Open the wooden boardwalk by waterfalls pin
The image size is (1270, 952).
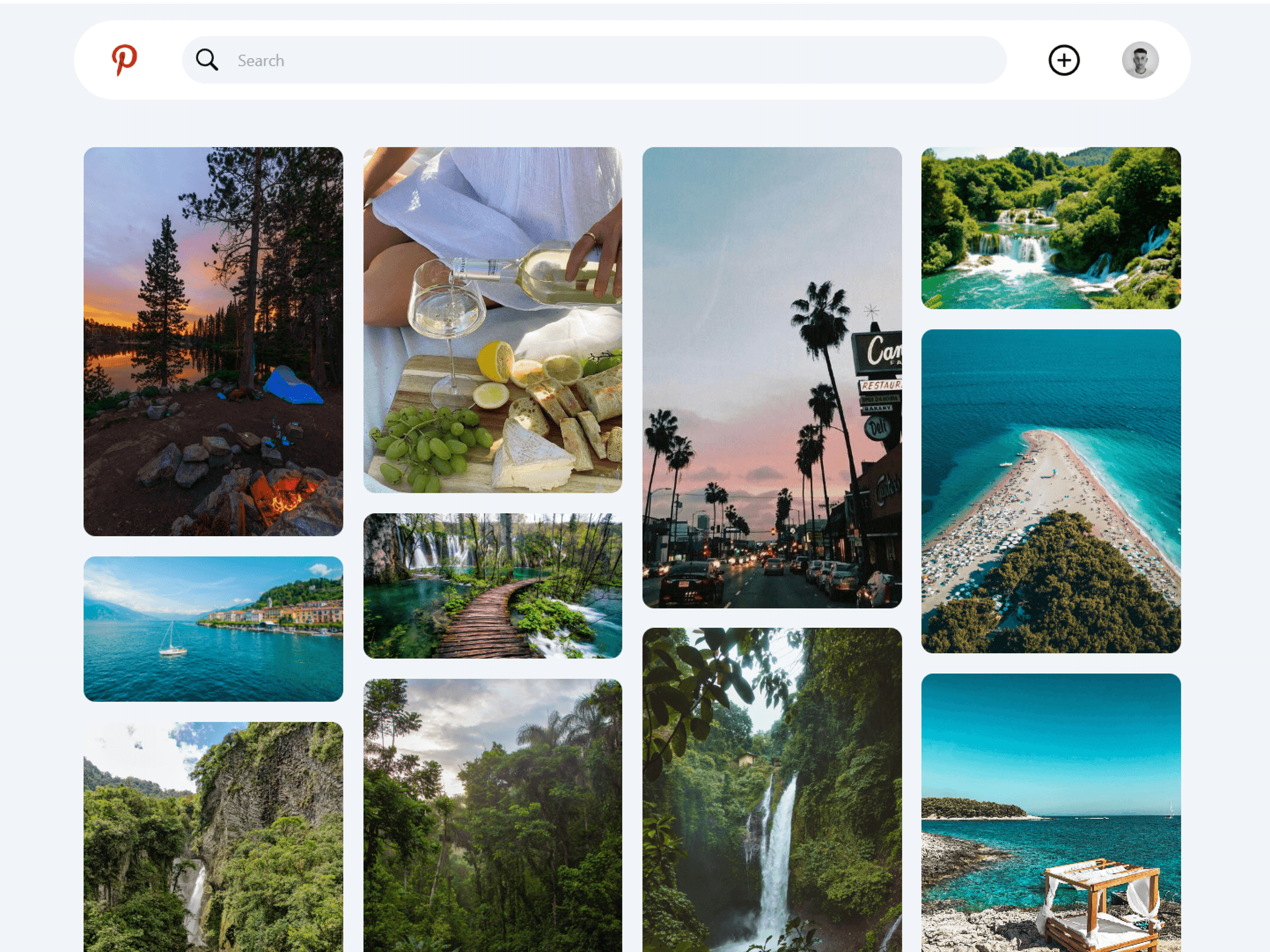(492, 586)
